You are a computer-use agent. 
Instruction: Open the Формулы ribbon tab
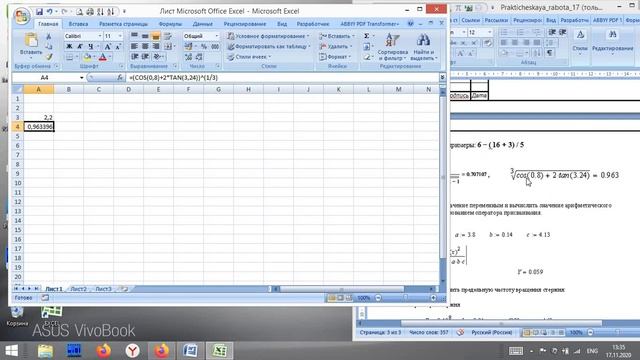[x=170, y=24]
